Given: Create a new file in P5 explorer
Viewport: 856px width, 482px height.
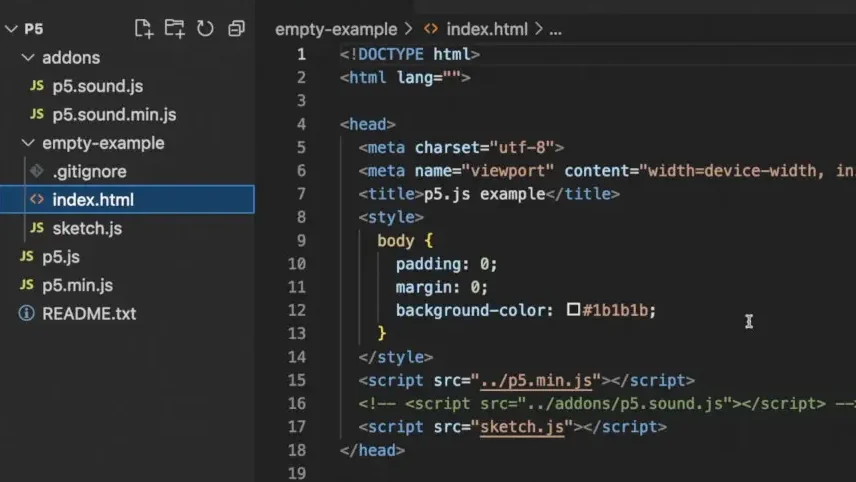Looking at the screenshot, I should click(144, 28).
